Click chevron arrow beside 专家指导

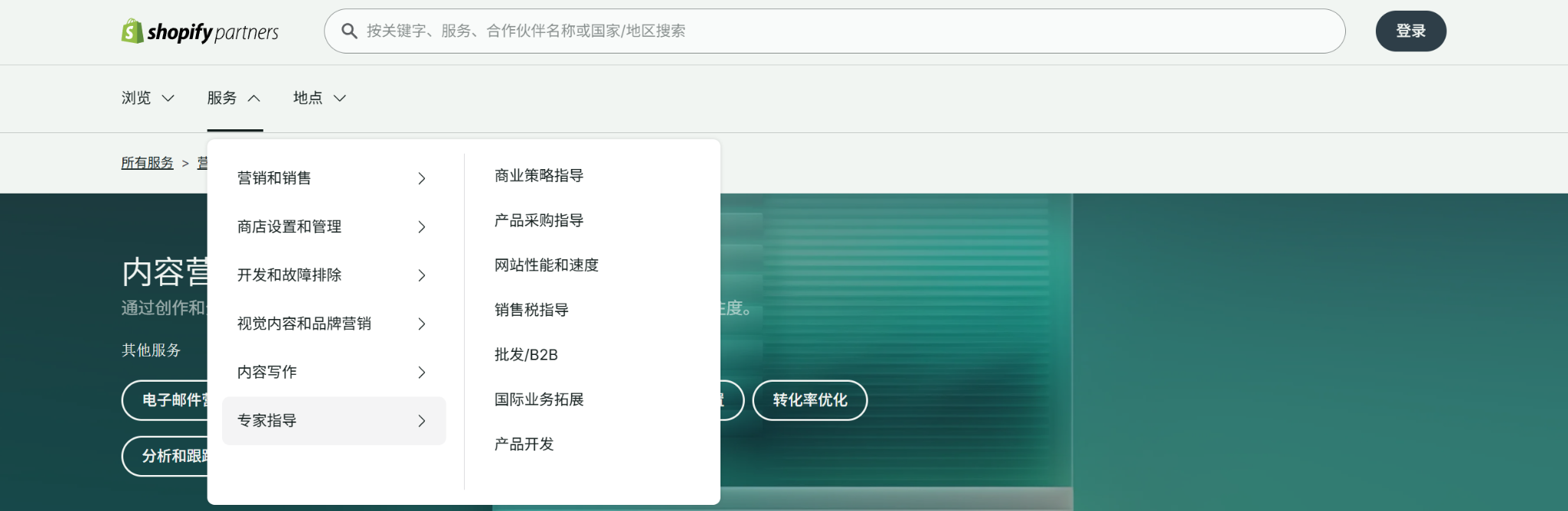click(x=421, y=421)
